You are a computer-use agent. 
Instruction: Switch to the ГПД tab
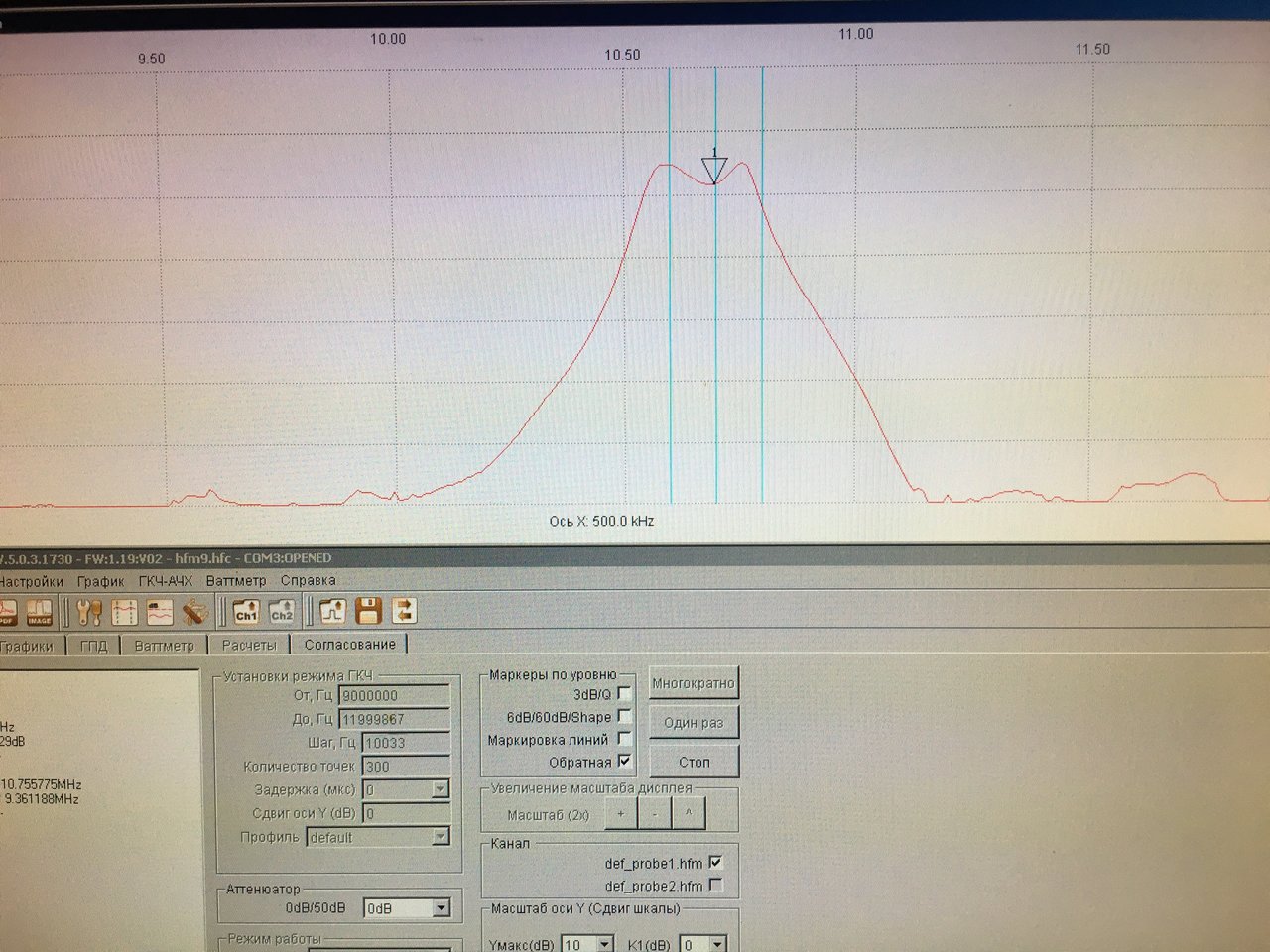click(x=93, y=645)
